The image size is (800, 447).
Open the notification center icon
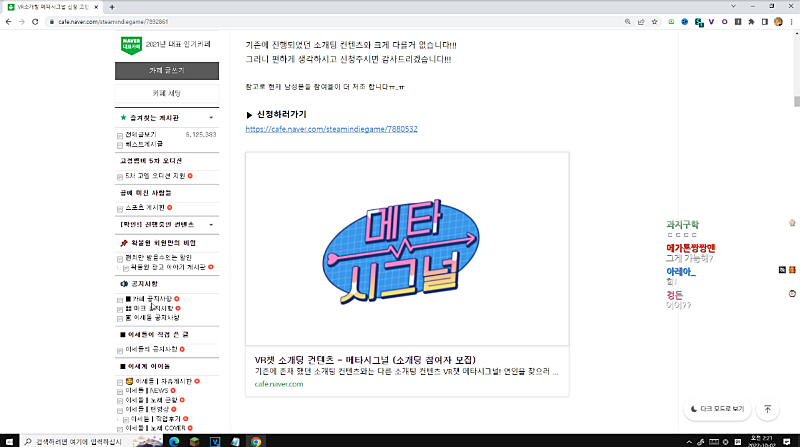[x=787, y=442]
